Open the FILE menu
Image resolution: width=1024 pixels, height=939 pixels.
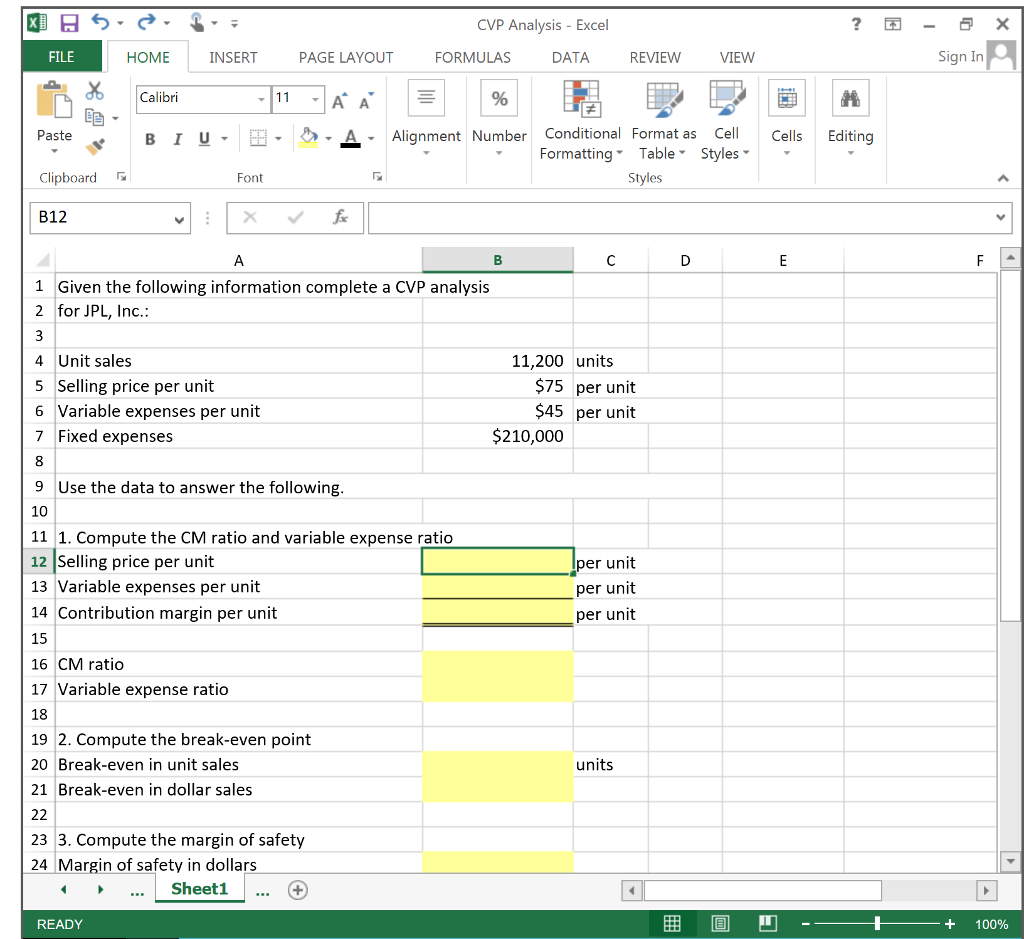[x=60, y=57]
